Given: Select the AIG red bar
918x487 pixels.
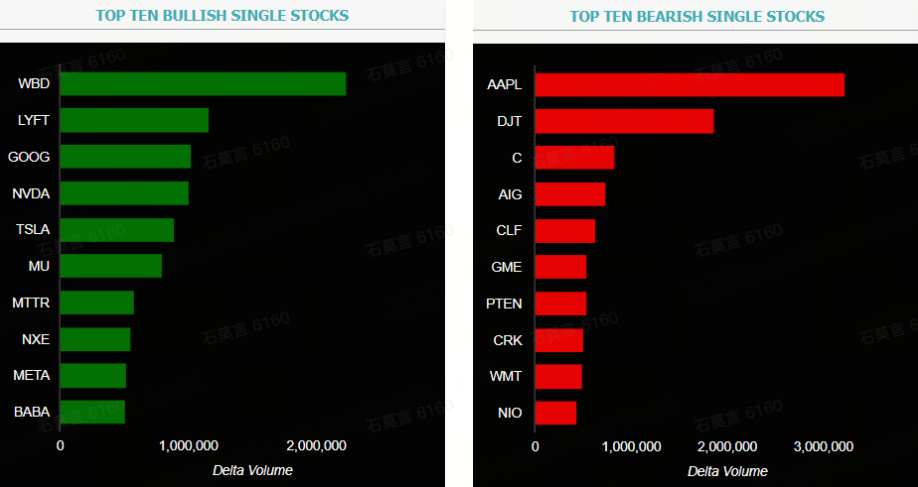Looking at the screenshot, I should 570,194.
